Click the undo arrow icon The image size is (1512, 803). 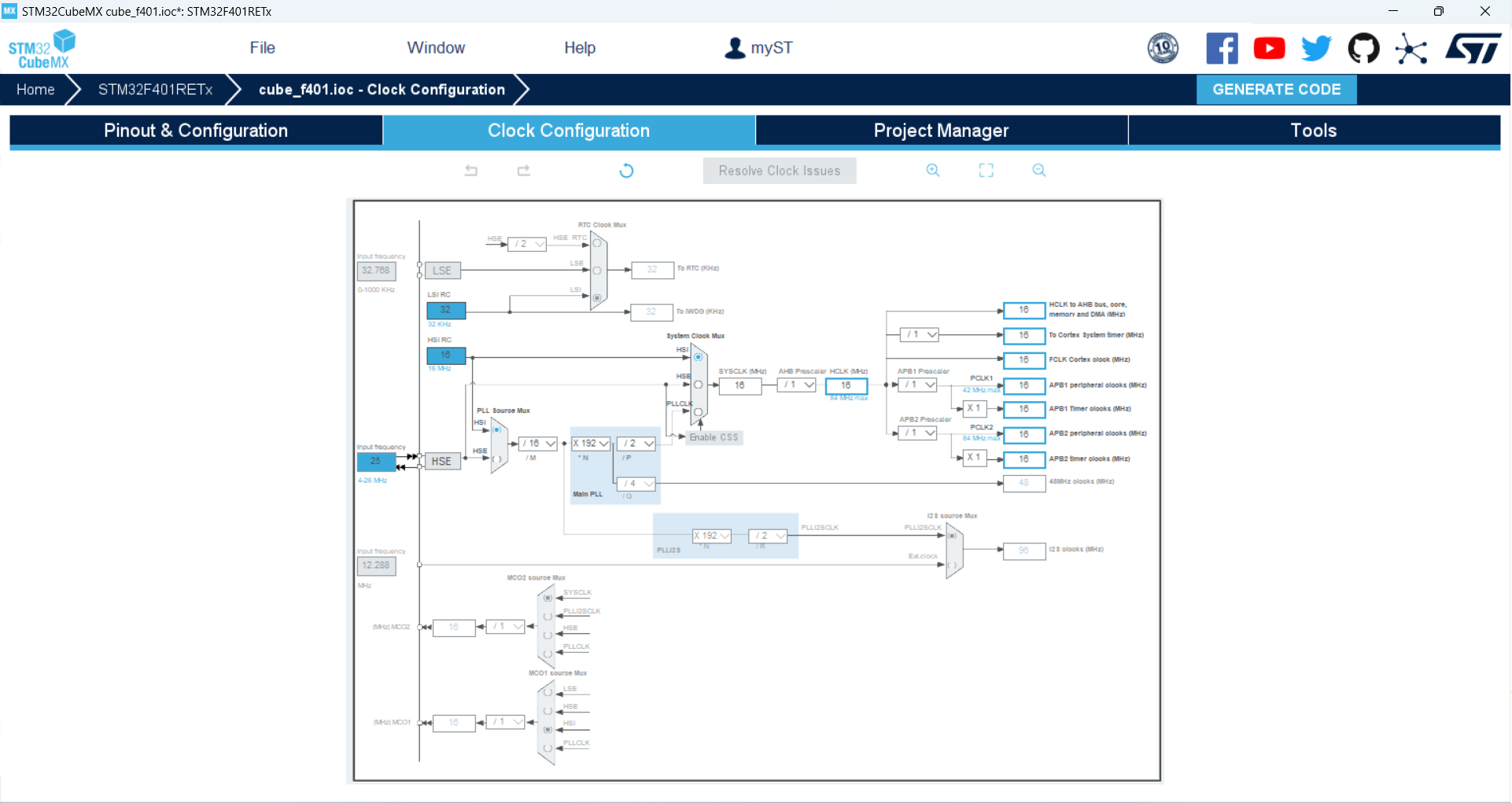click(471, 170)
